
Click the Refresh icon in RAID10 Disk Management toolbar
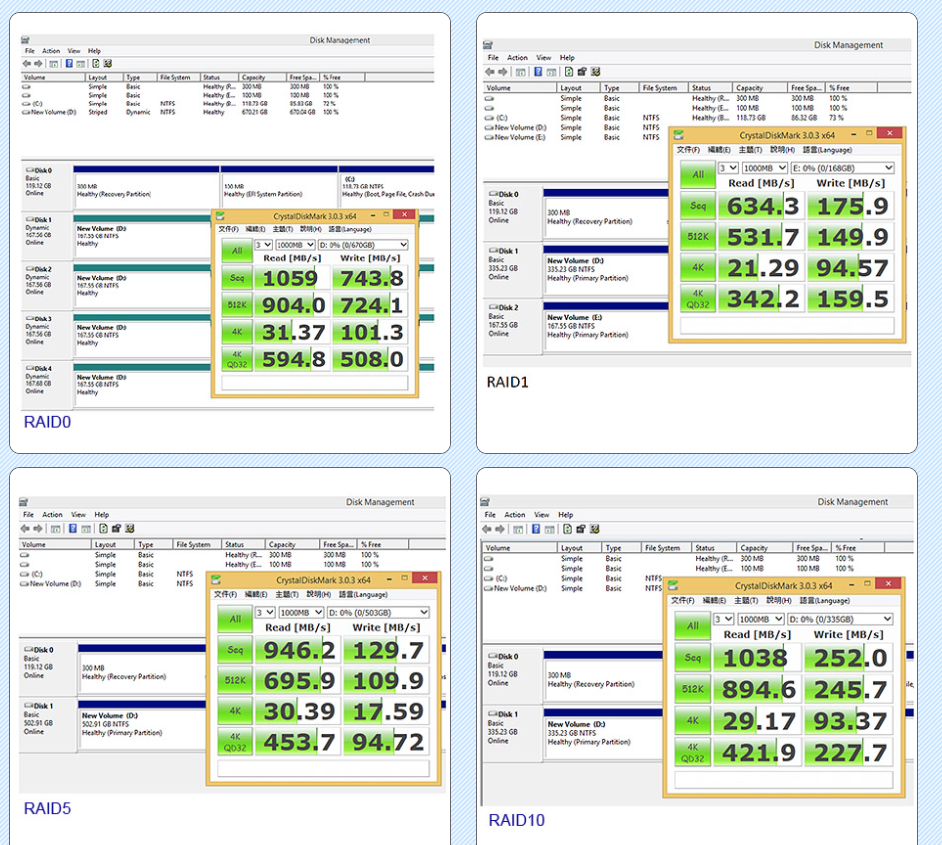point(565,528)
